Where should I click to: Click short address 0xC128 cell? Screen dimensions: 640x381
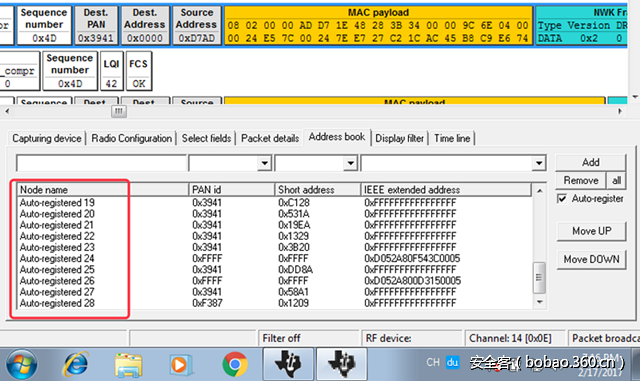click(294, 203)
